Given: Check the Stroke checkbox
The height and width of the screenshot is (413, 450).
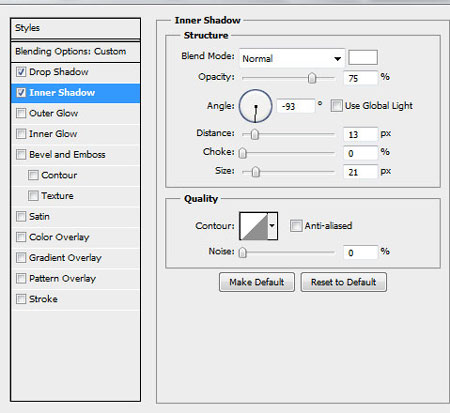Looking at the screenshot, I should (21, 299).
